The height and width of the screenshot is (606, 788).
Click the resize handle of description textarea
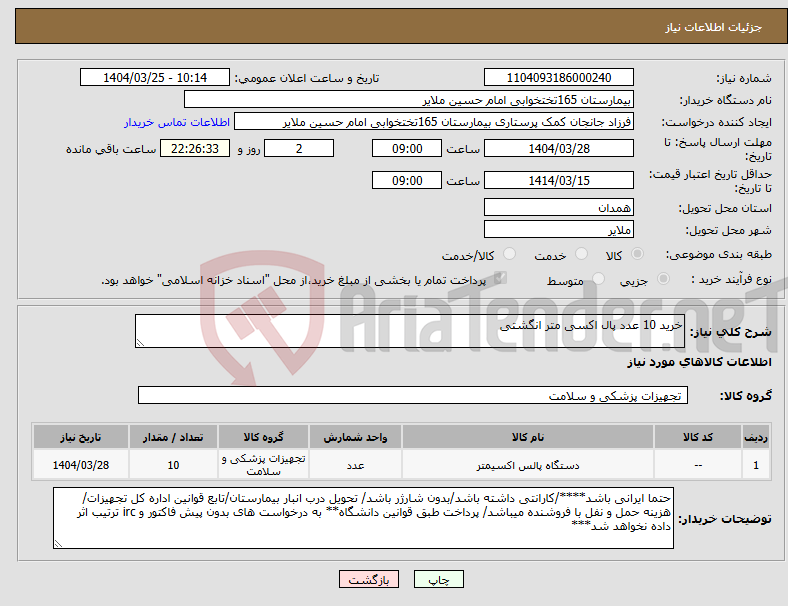pos(140,343)
